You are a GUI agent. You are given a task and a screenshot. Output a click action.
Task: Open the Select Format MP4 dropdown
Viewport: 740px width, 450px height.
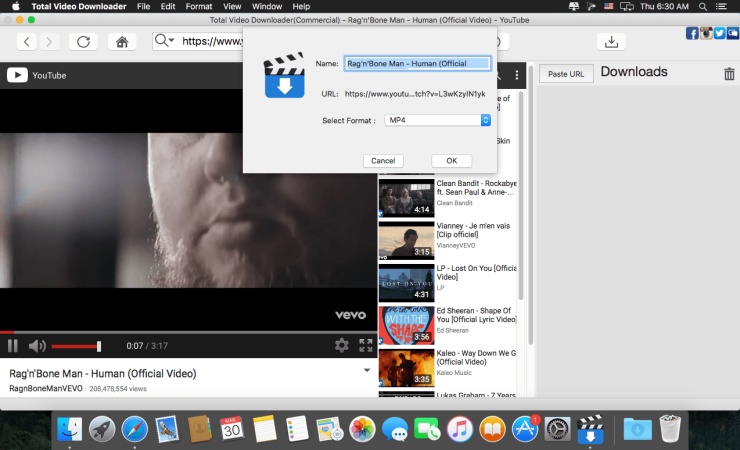click(437, 120)
